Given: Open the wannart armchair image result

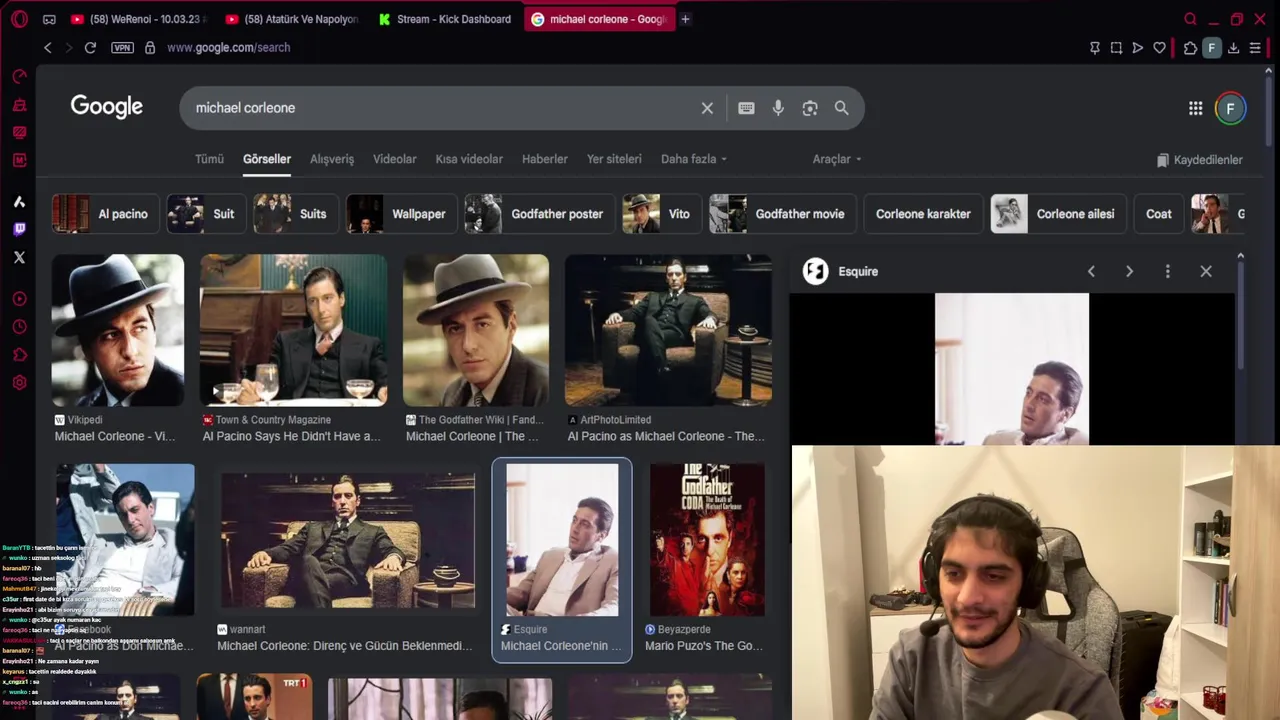Looking at the screenshot, I should pos(348,540).
